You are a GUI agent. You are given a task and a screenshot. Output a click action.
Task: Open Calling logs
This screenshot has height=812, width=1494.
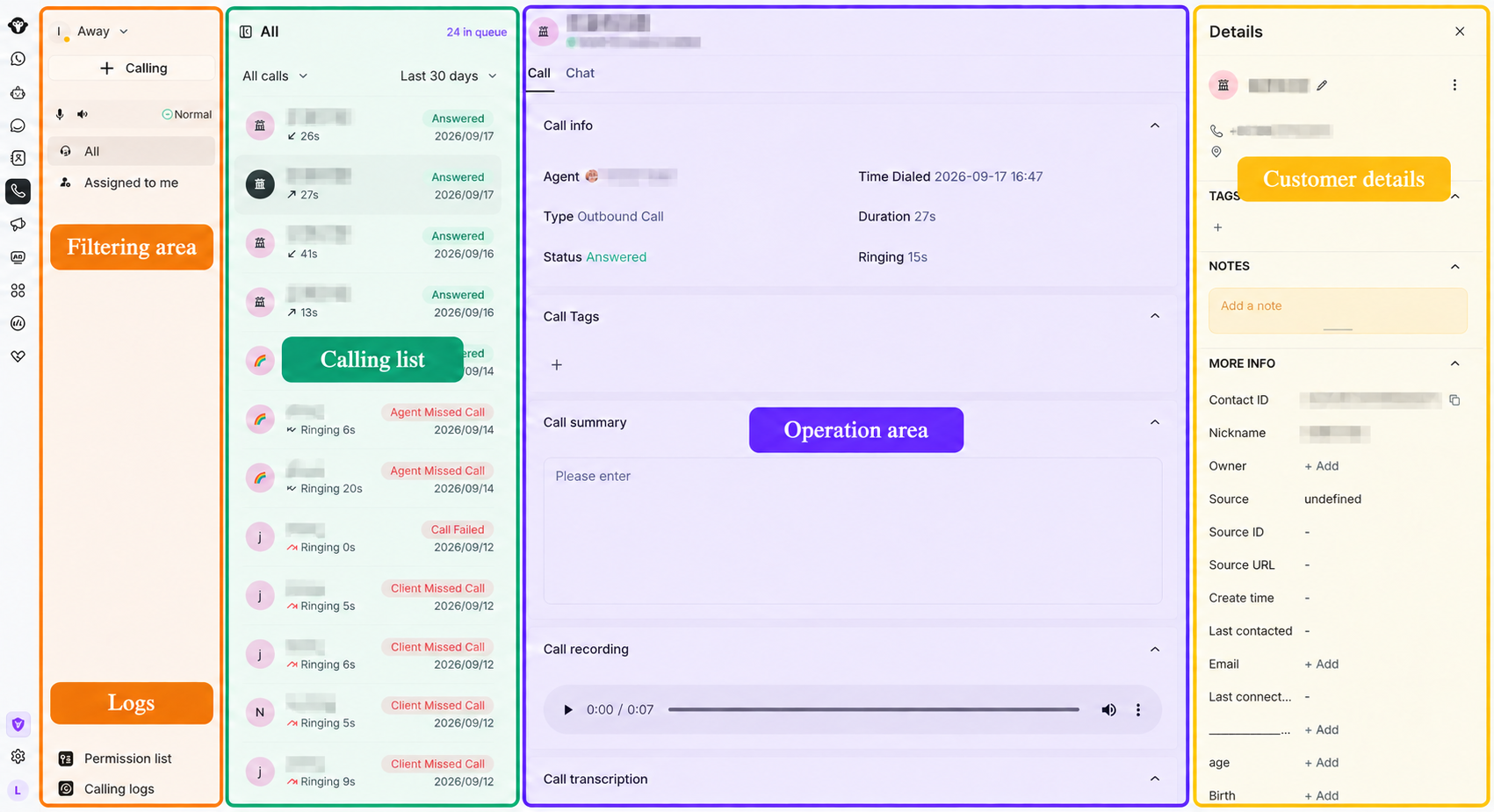coord(119,789)
